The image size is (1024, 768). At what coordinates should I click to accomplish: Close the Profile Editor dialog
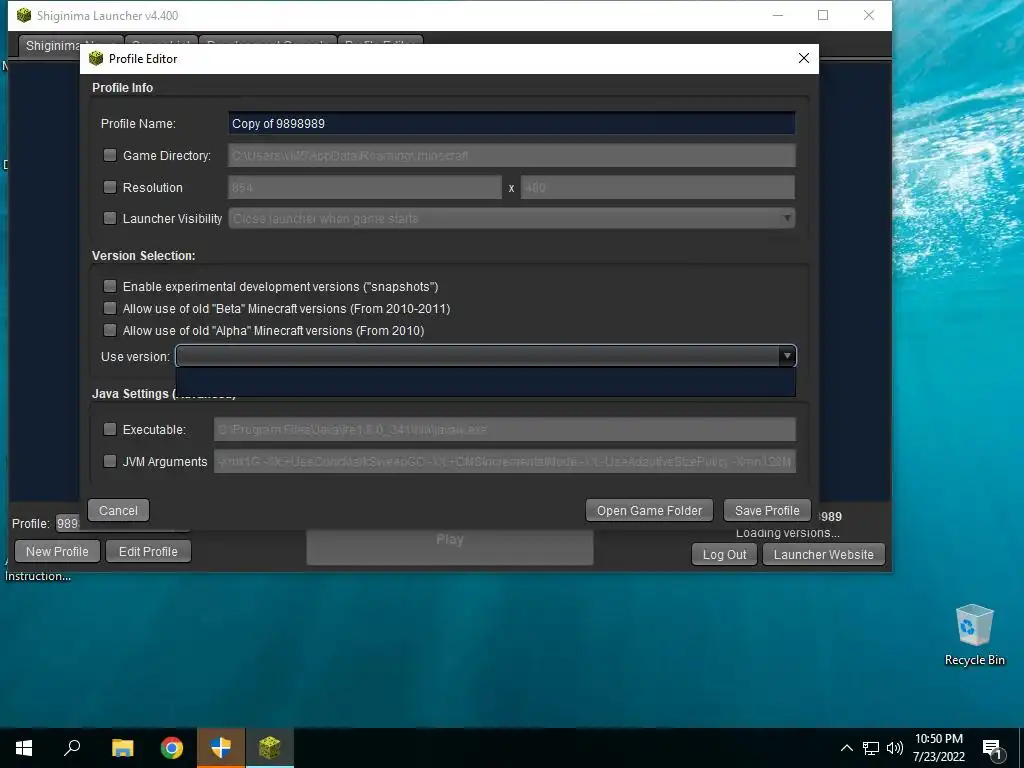click(804, 58)
